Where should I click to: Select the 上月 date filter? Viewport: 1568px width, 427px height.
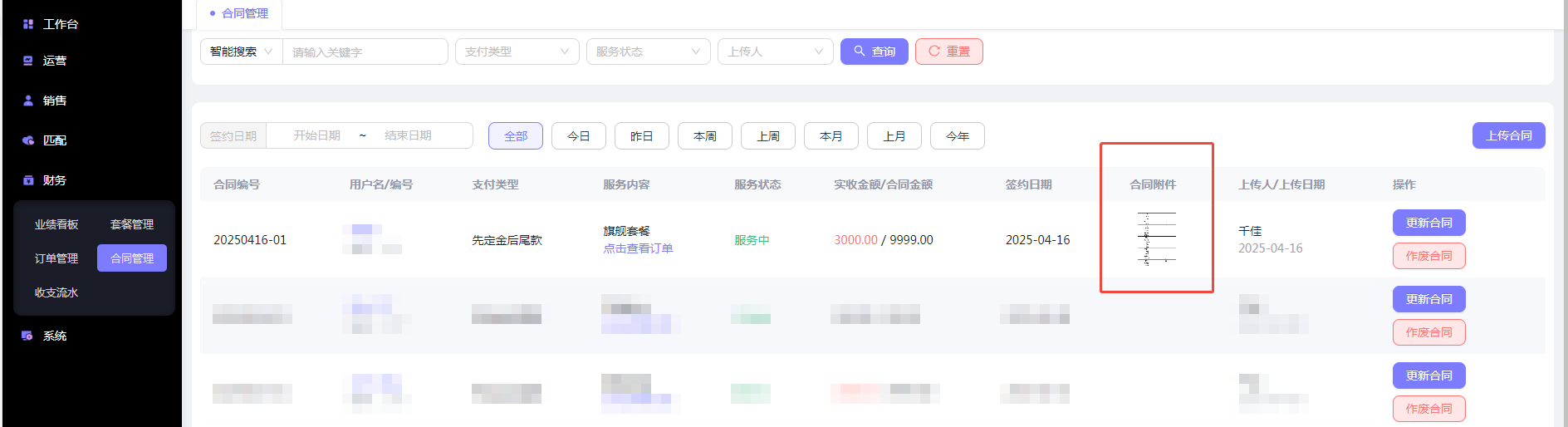click(894, 135)
